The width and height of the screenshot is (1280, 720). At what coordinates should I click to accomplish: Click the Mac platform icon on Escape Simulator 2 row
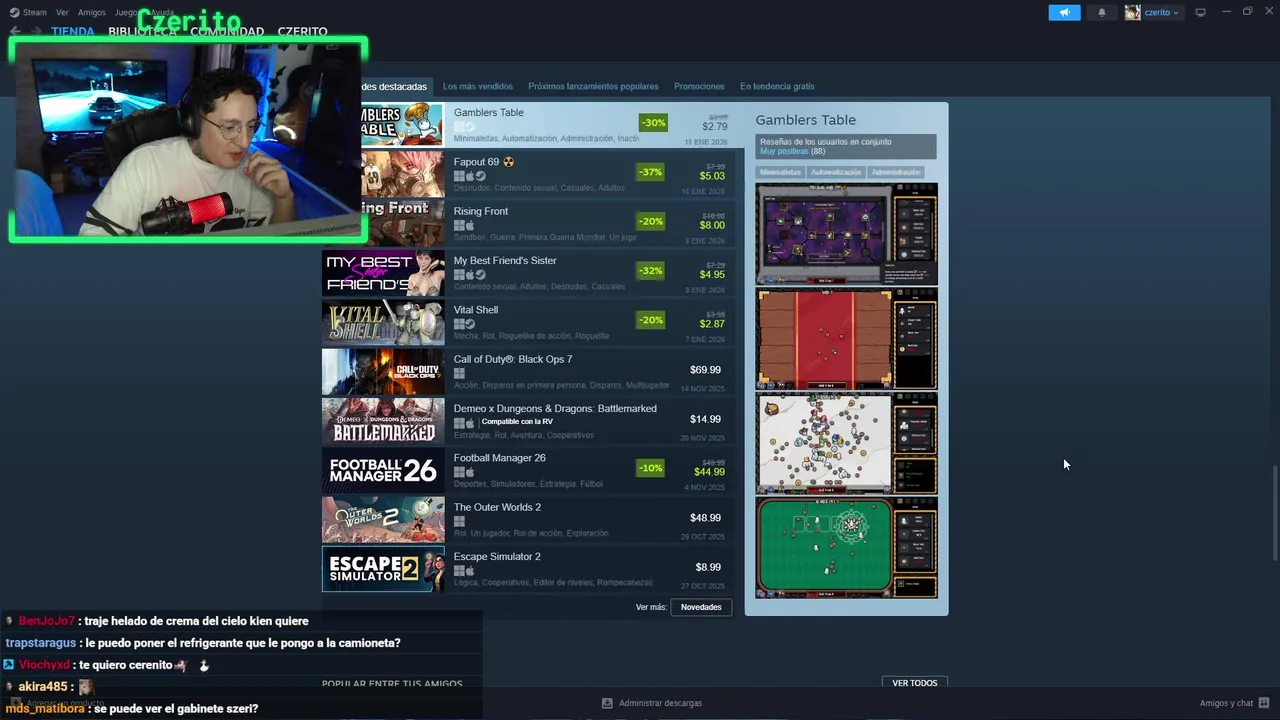(x=470, y=571)
